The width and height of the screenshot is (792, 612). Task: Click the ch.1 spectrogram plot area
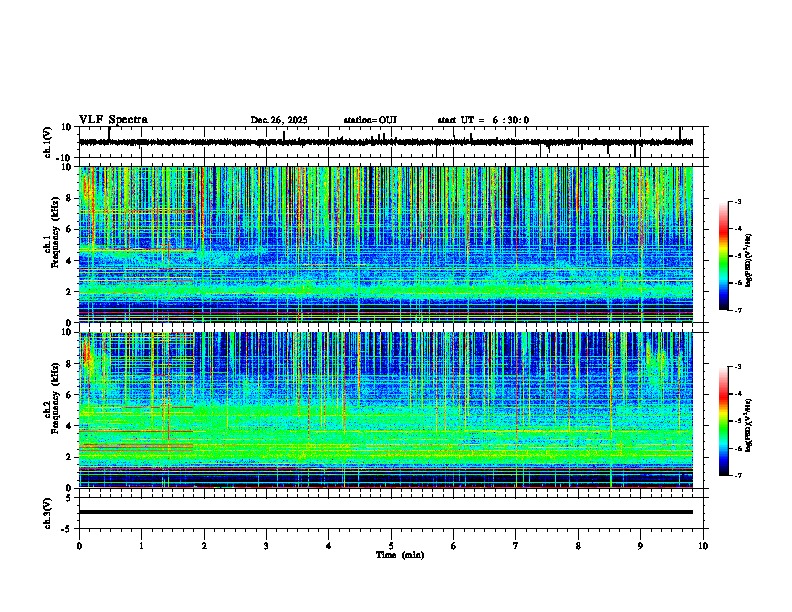pyautogui.click(x=385, y=244)
